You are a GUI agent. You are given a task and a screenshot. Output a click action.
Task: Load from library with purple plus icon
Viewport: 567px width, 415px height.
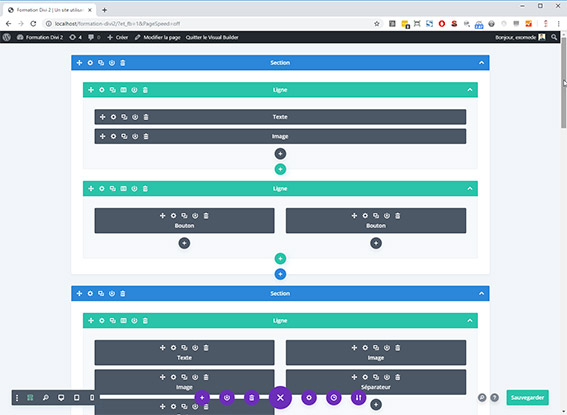pyautogui.click(x=202, y=397)
